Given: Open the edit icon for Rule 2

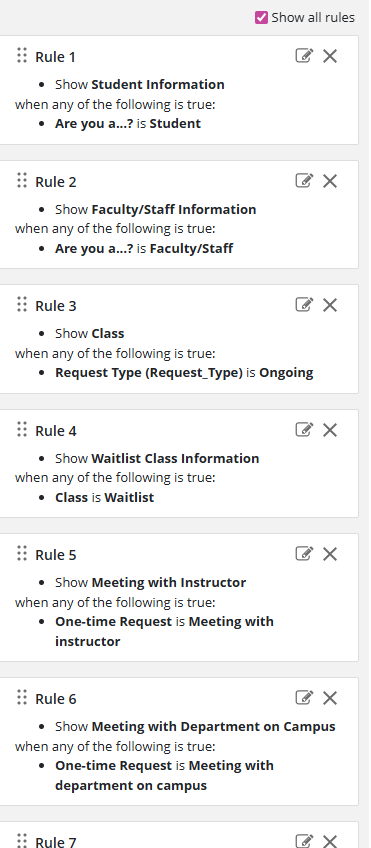Looking at the screenshot, I should [304, 180].
